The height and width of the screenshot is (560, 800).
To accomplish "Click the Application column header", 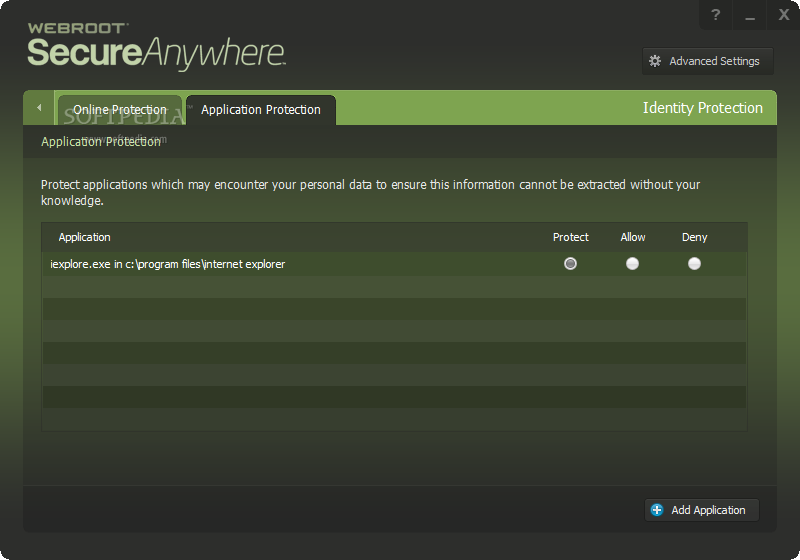I will pyautogui.click(x=84, y=237).
